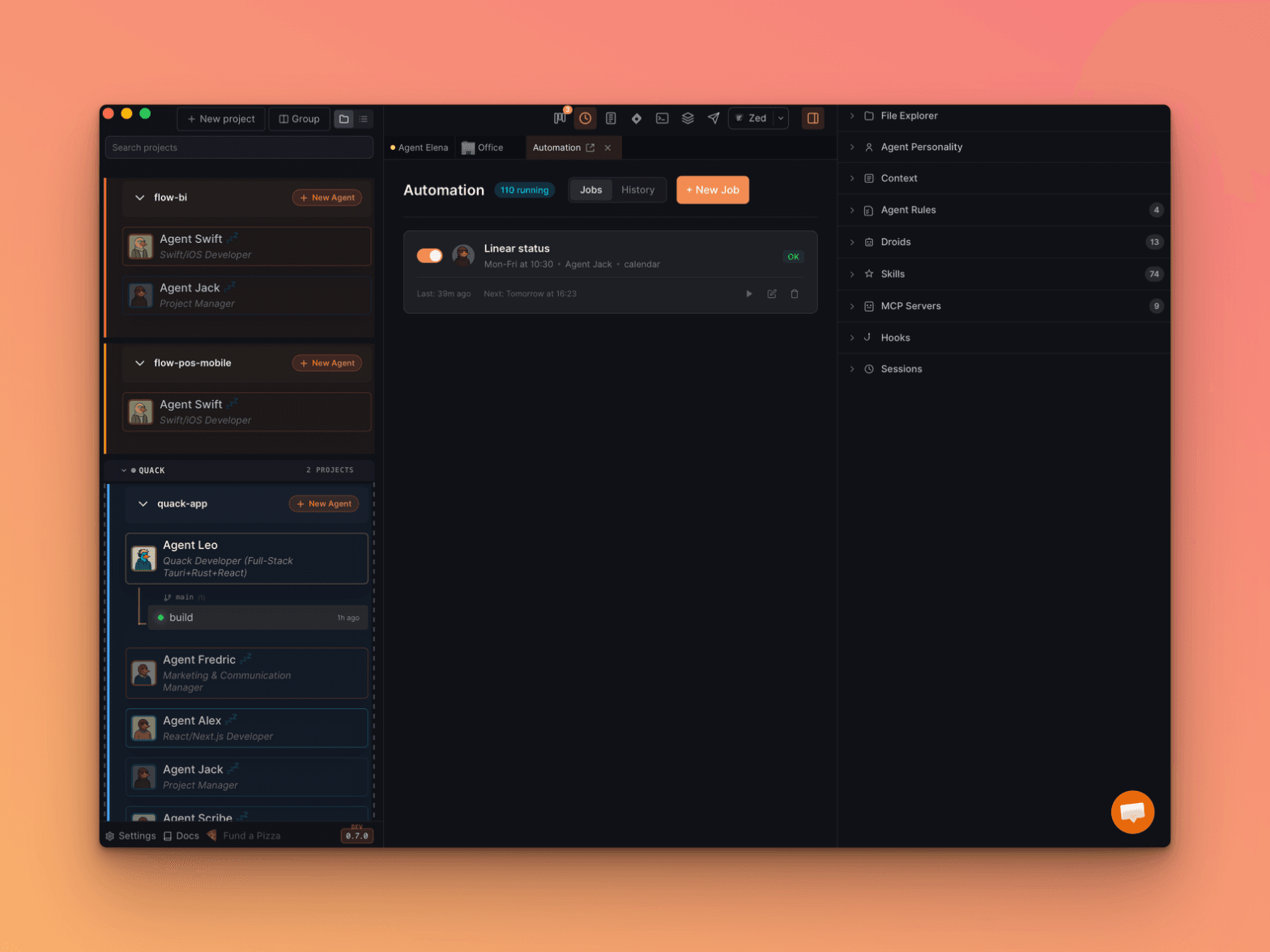This screenshot has height=952, width=1270.
Task: Add New Agent to quack-app
Action: pyautogui.click(x=324, y=504)
